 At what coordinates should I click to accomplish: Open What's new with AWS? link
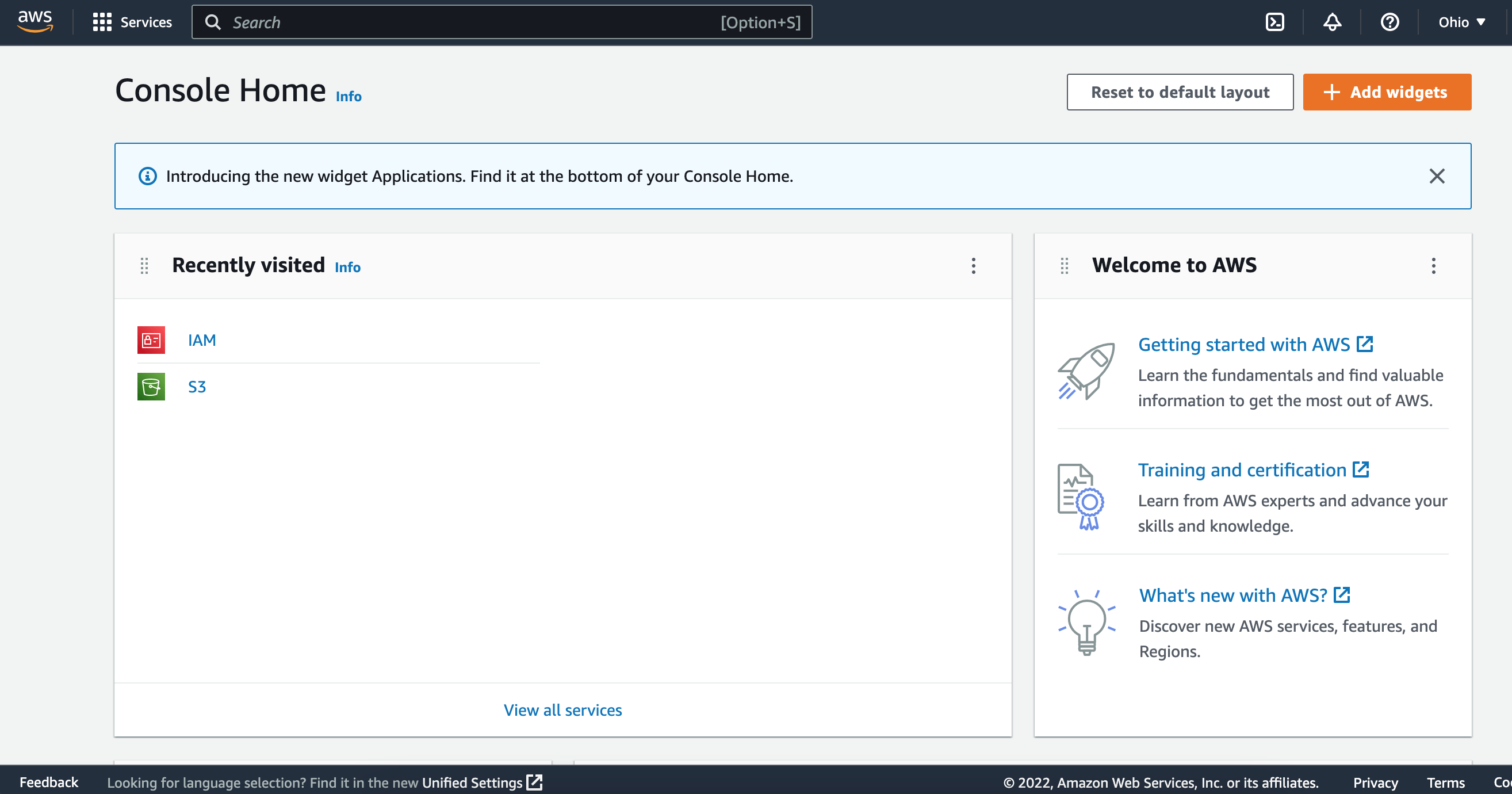[1245, 595]
